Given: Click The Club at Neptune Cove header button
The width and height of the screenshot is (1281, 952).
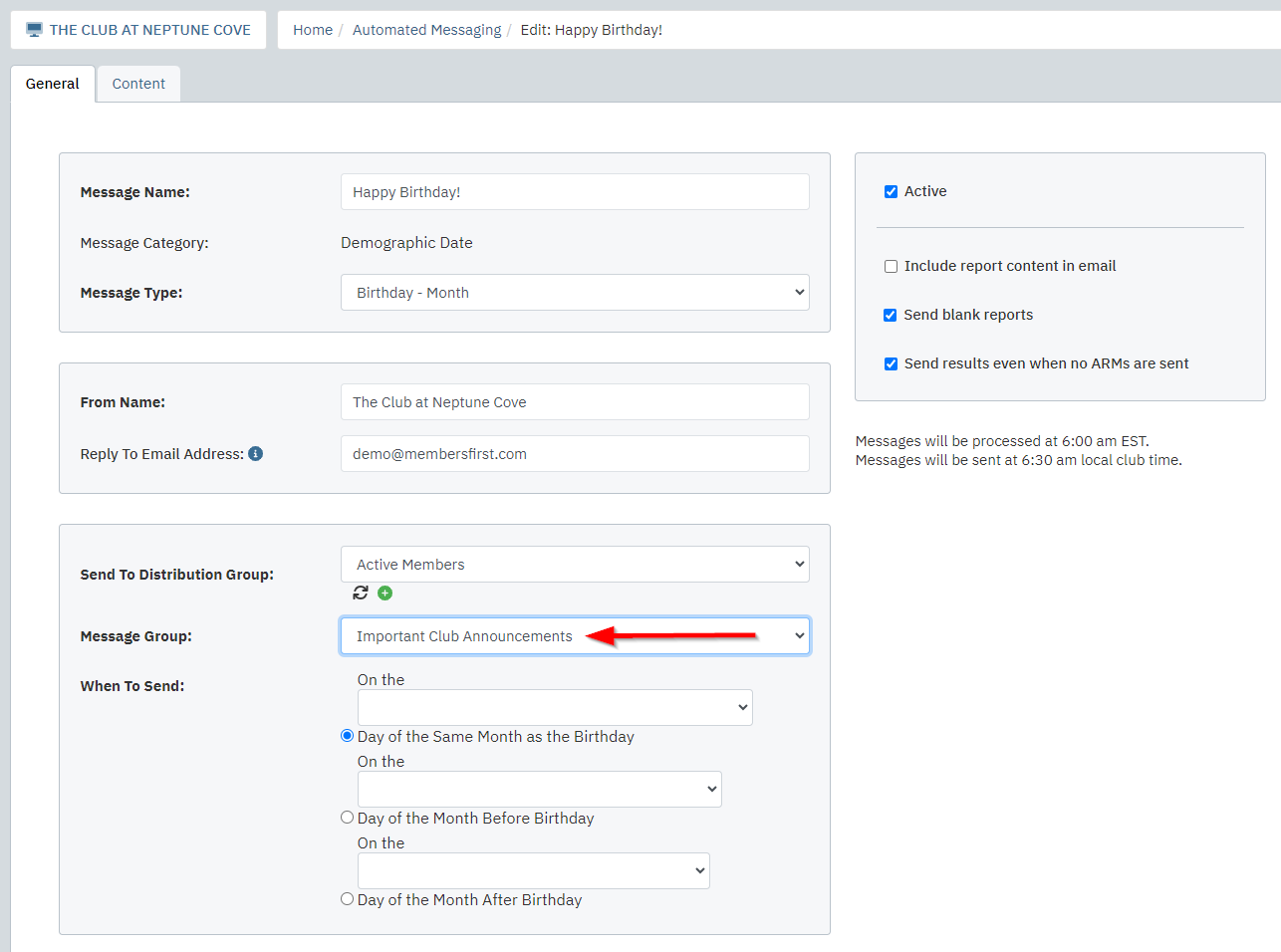Looking at the screenshot, I should tap(138, 30).
